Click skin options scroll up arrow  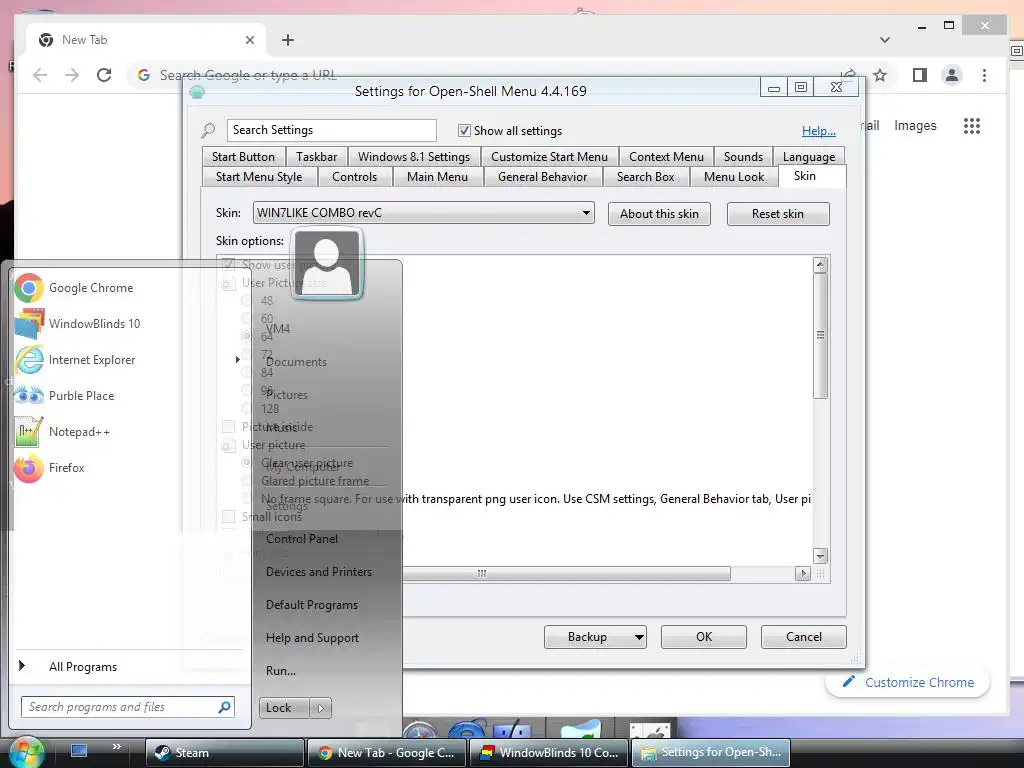pyautogui.click(x=821, y=264)
